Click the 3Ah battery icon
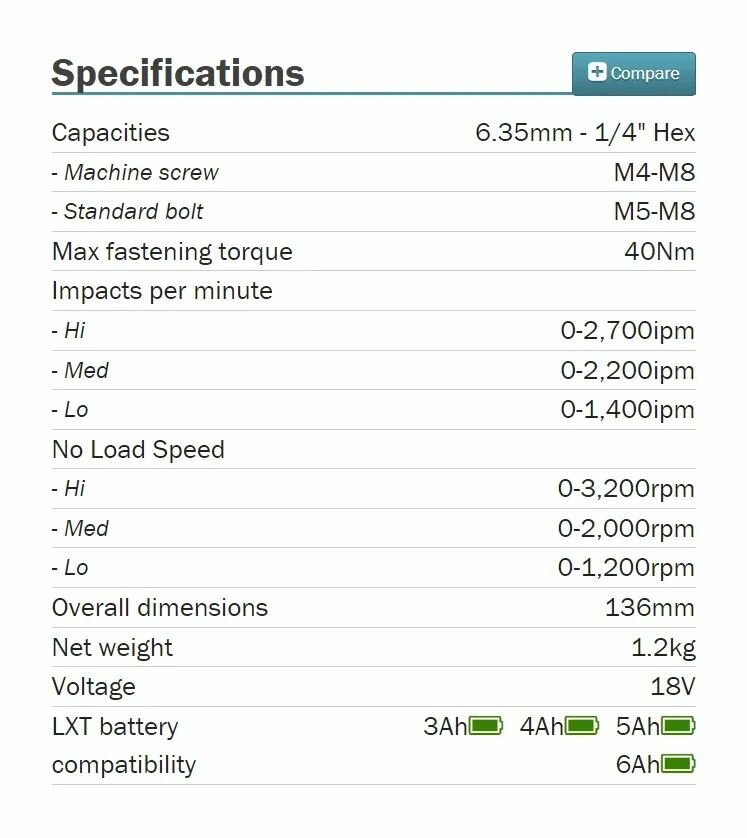The width and height of the screenshot is (747, 838). pos(486,726)
